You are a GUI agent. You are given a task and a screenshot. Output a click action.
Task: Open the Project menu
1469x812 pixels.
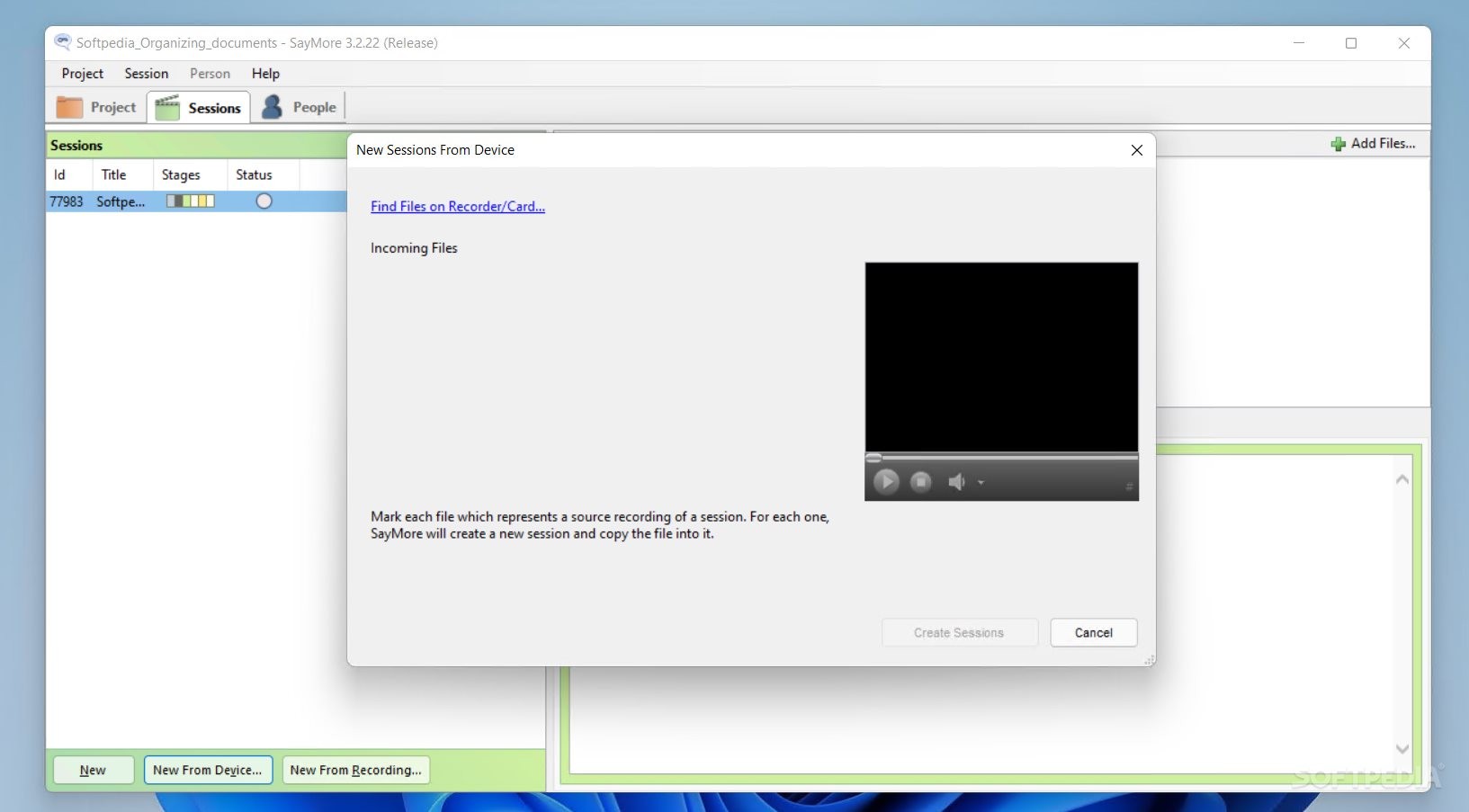(83, 74)
